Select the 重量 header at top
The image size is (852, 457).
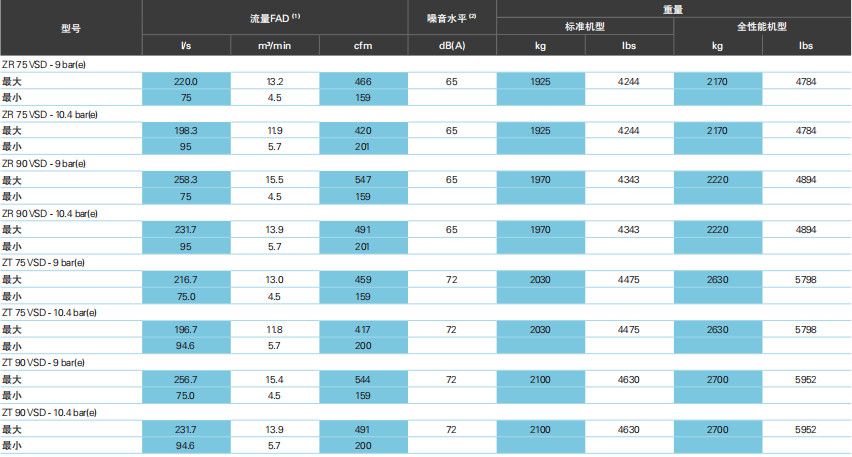(x=673, y=7)
